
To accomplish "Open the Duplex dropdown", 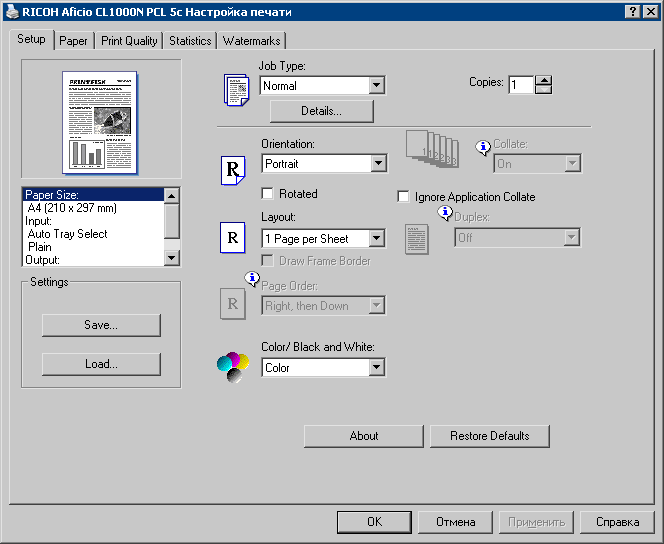I will (x=571, y=237).
